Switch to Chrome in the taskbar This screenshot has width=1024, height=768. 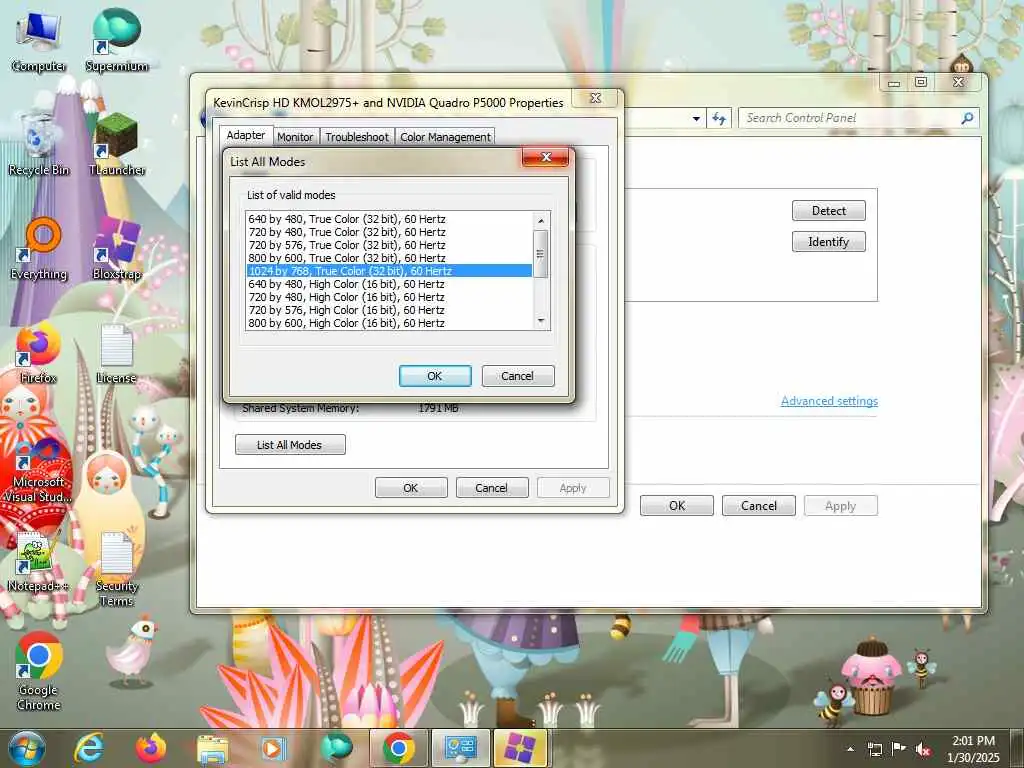[x=398, y=748]
